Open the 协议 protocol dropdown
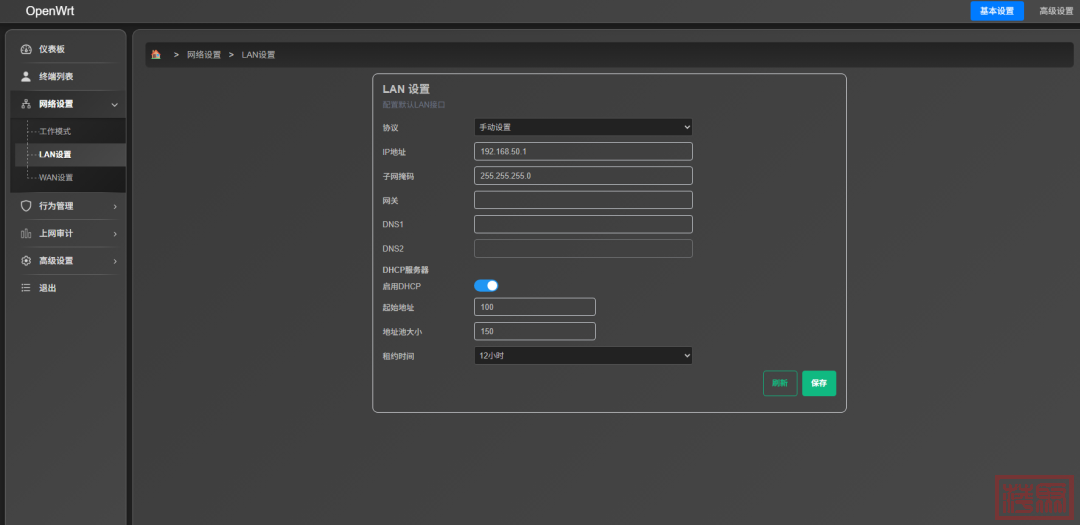1080x525 pixels. (x=583, y=127)
